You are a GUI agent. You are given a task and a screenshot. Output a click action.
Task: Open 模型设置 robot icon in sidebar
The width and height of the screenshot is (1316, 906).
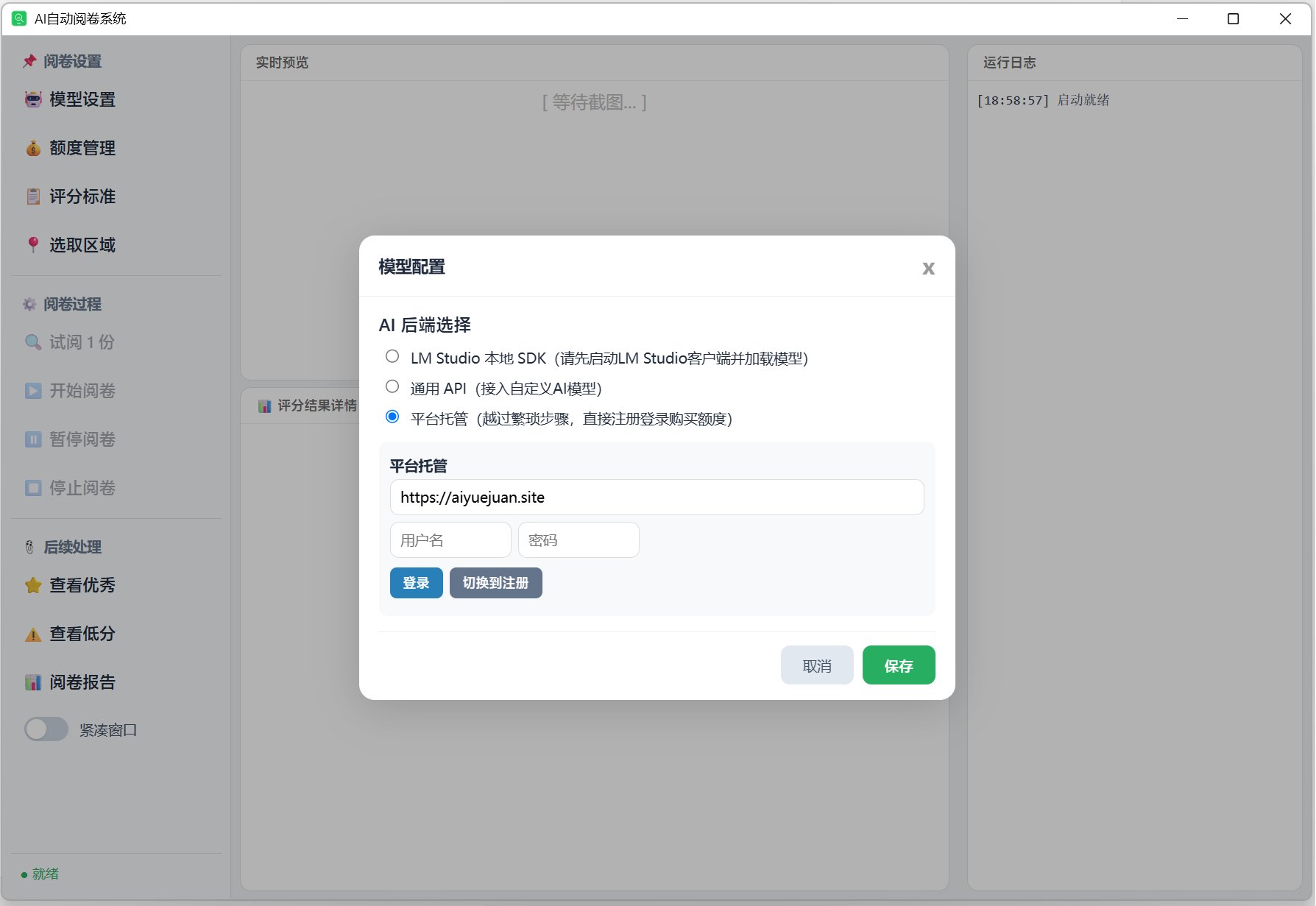click(x=33, y=99)
